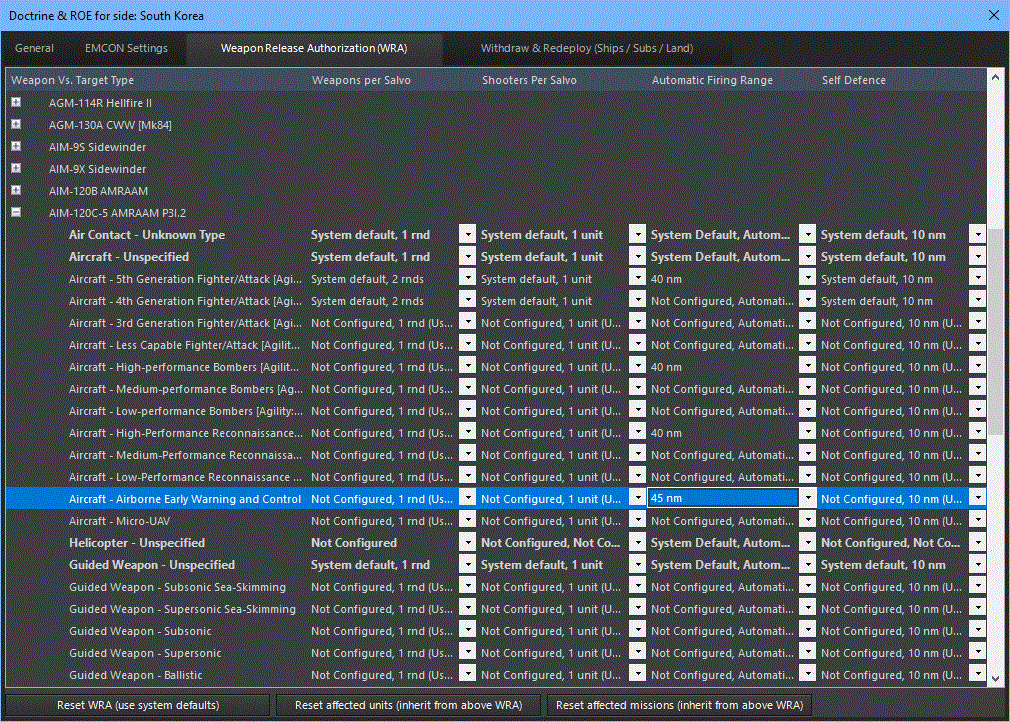This screenshot has width=1010, height=722.
Task: Click Reset affected missions button
Action: pos(678,705)
